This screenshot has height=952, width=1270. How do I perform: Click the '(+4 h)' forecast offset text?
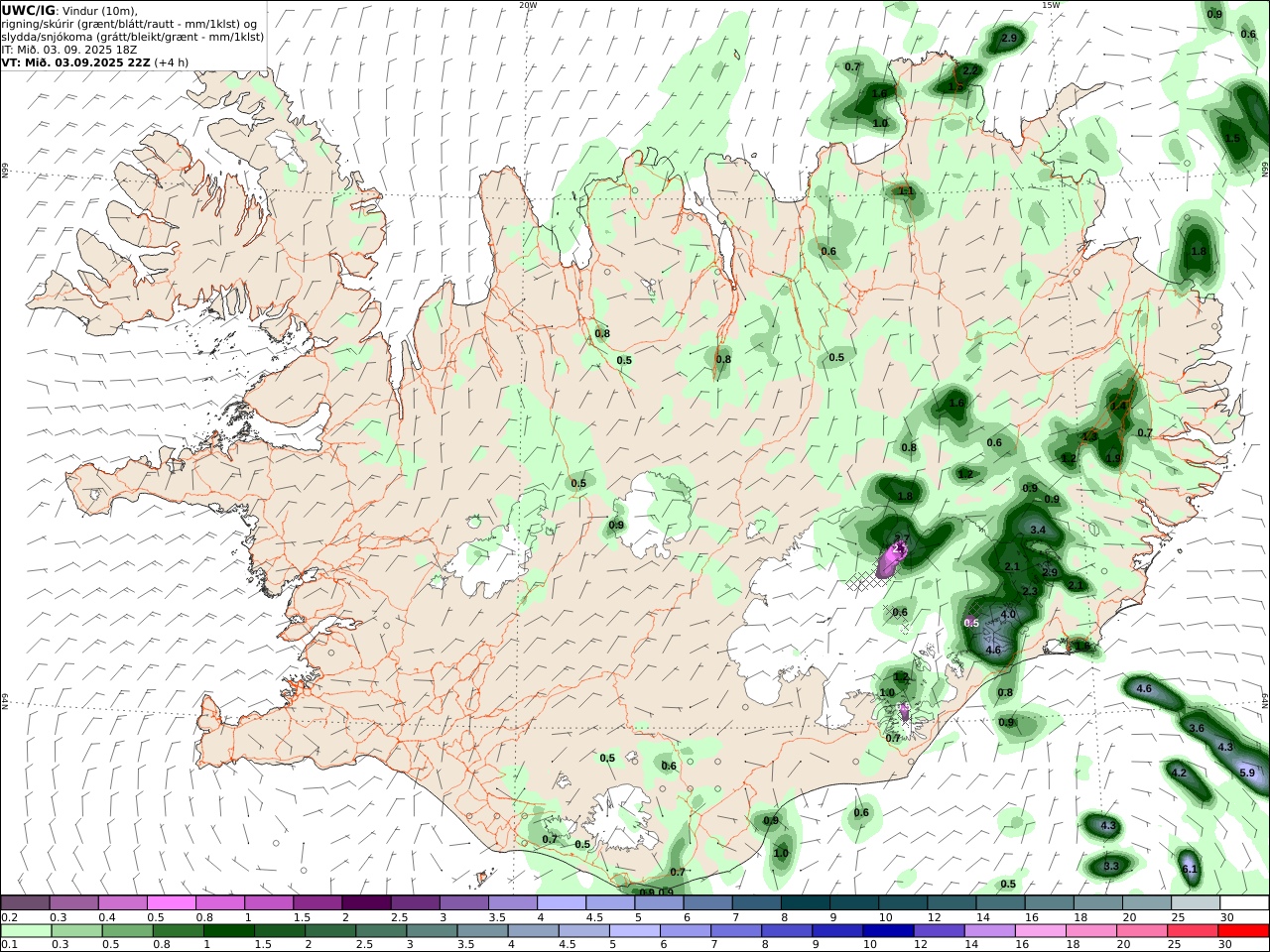(x=172, y=62)
